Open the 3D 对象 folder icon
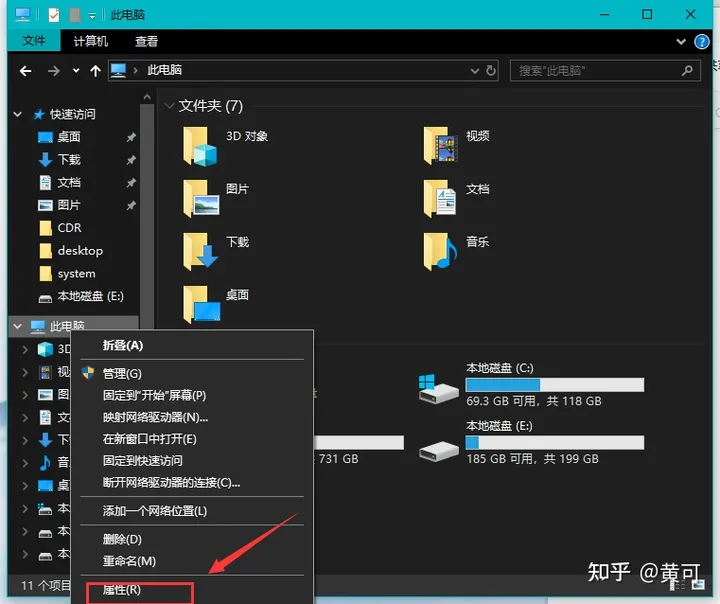 pos(200,147)
